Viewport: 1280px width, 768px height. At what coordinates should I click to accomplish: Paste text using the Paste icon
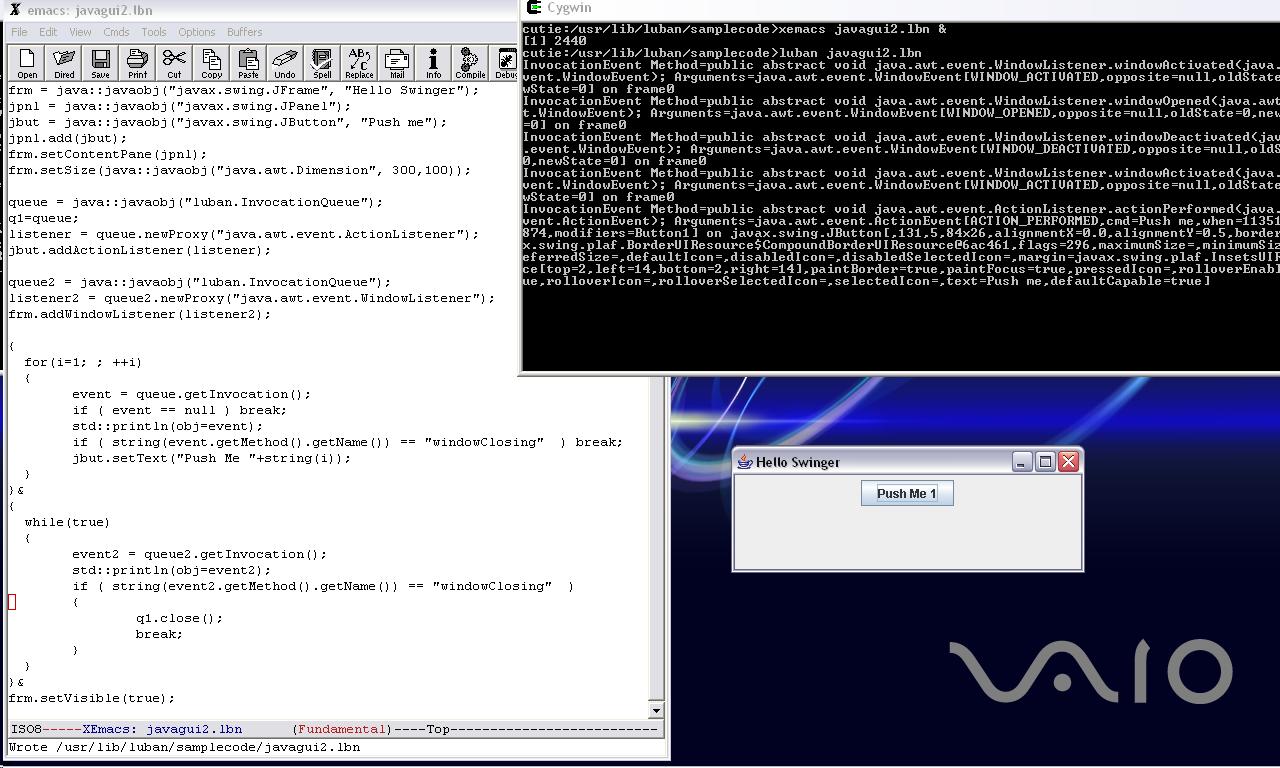pos(248,63)
